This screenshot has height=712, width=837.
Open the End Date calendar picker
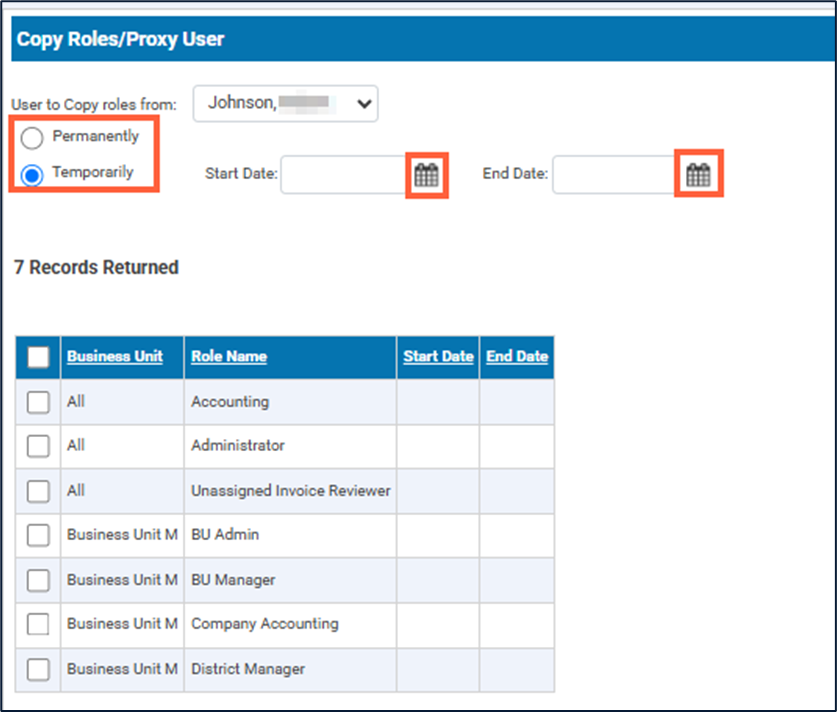[x=698, y=175]
